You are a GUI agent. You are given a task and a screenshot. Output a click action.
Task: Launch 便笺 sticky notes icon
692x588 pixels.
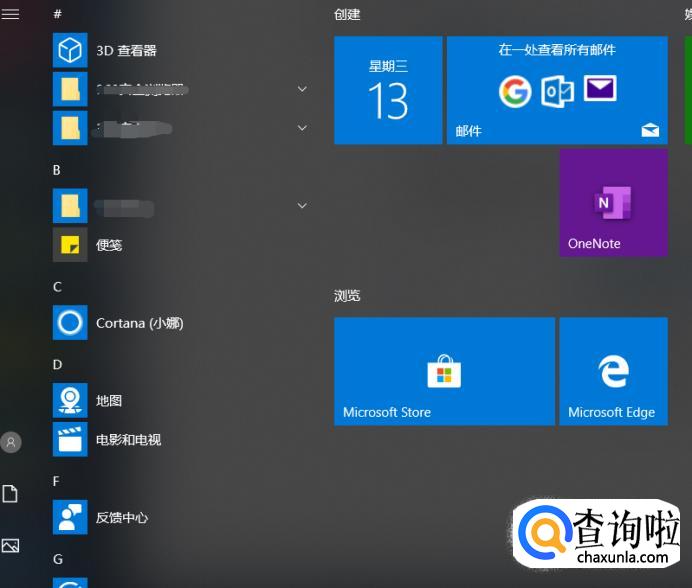(70, 245)
